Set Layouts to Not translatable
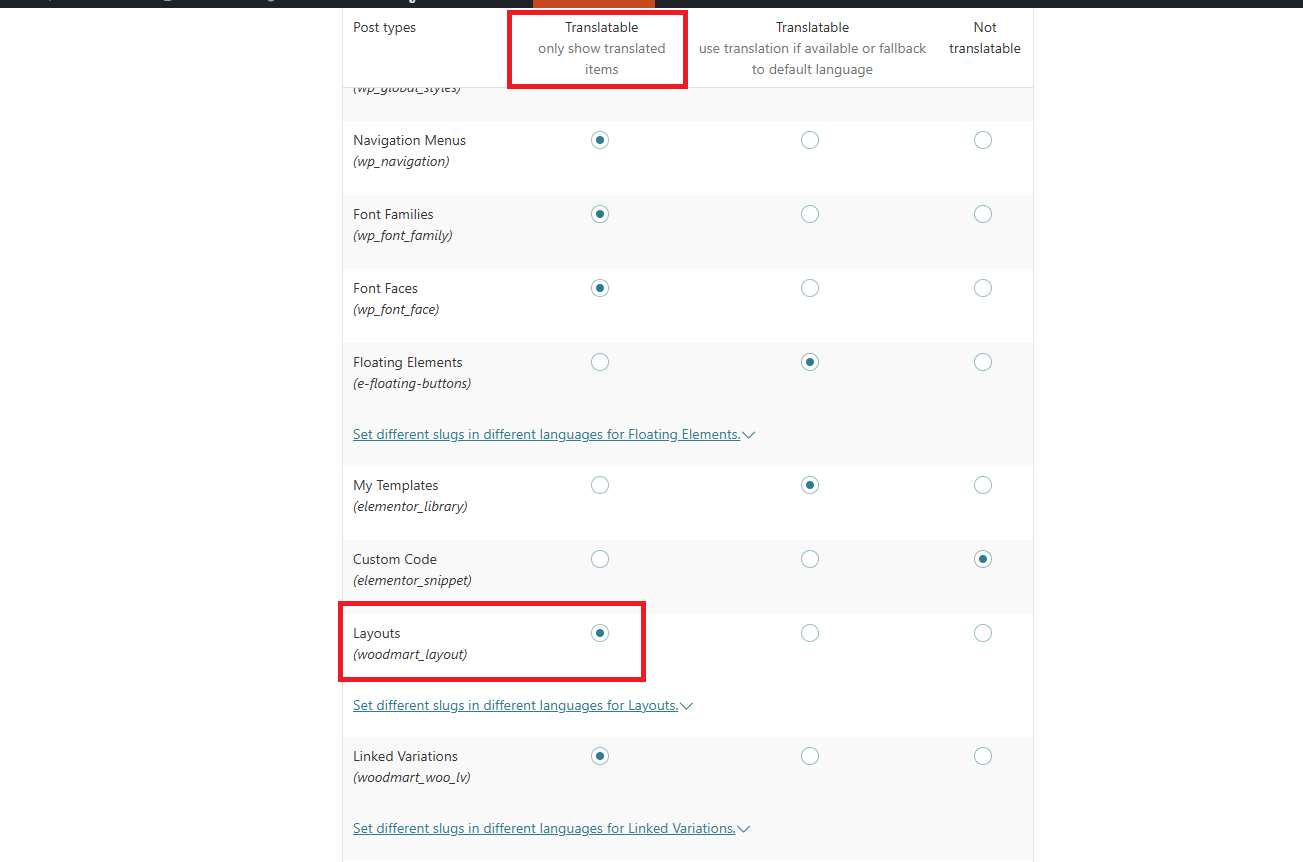The width and height of the screenshot is (1303, 862). tap(983, 633)
